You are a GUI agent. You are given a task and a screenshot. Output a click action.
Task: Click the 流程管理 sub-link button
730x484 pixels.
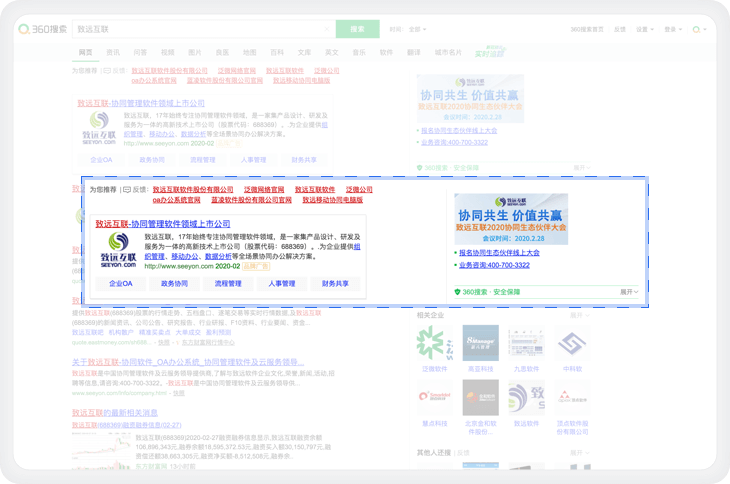click(228, 284)
